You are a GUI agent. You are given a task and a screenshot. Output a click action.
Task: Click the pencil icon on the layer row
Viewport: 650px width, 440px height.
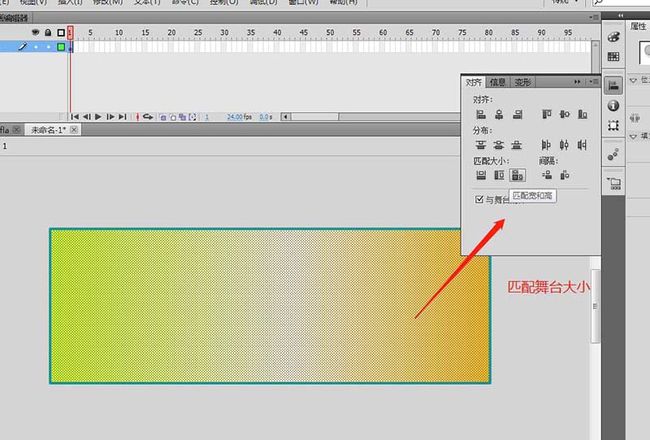22,46
